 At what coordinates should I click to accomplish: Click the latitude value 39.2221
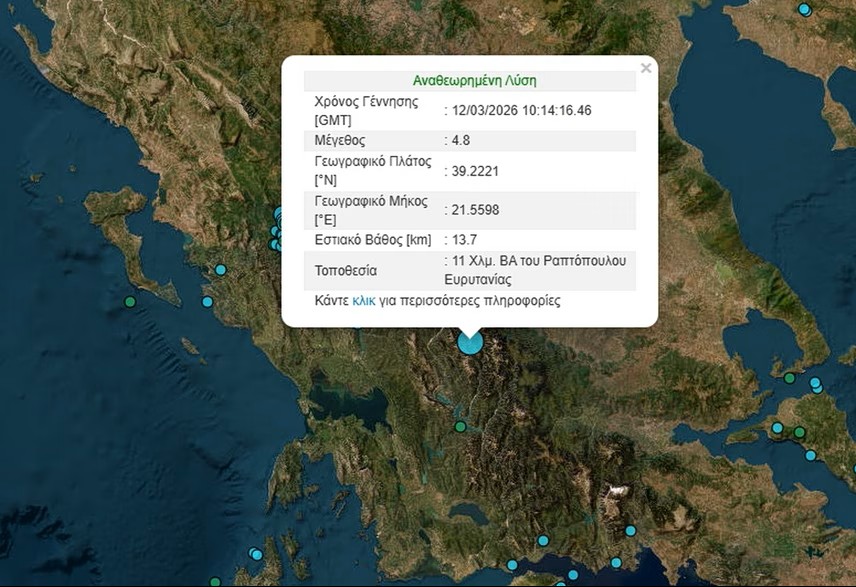(475, 171)
